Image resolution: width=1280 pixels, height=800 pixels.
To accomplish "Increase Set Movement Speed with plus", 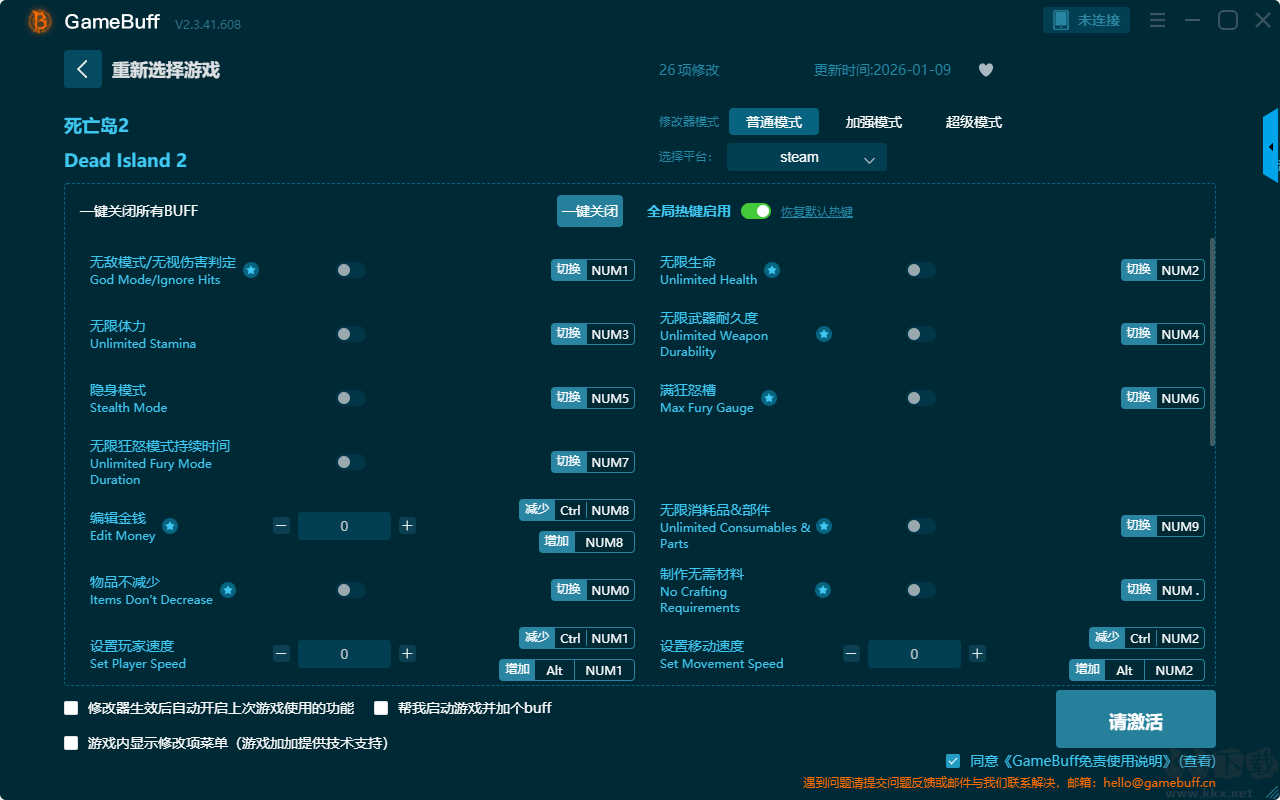I will point(977,654).
